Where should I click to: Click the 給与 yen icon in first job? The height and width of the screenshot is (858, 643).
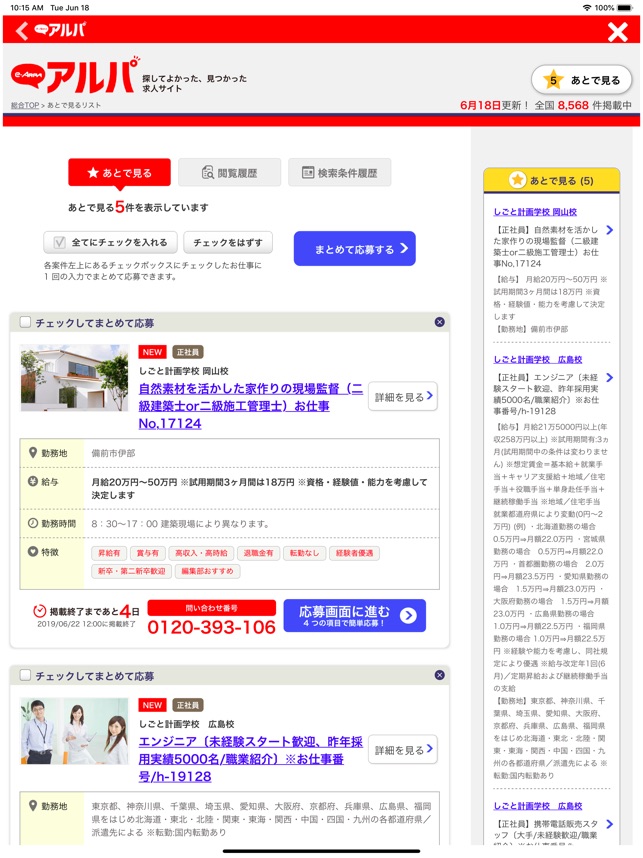33,482
